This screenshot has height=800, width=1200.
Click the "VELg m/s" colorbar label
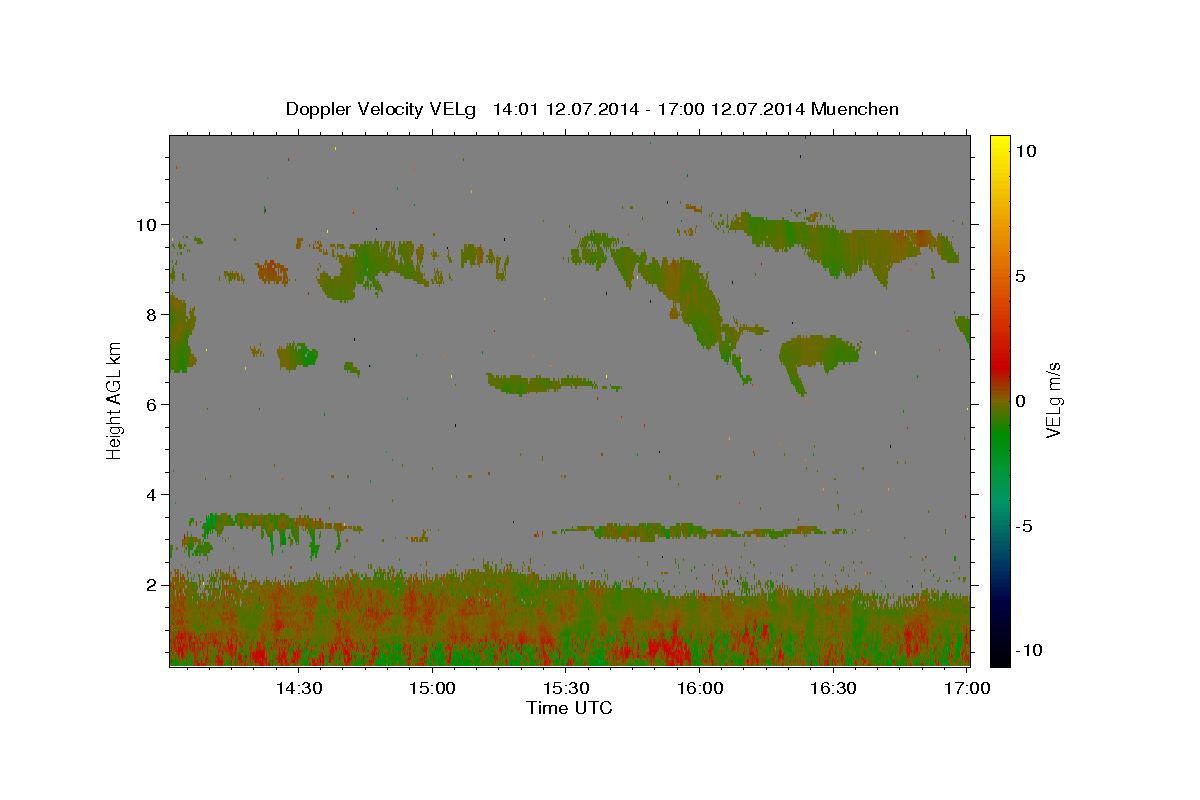point(1053,401)
